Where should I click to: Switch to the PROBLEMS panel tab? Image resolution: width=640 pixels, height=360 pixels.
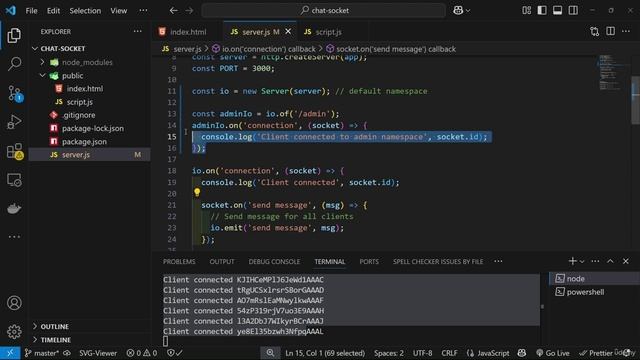point(179,262)
